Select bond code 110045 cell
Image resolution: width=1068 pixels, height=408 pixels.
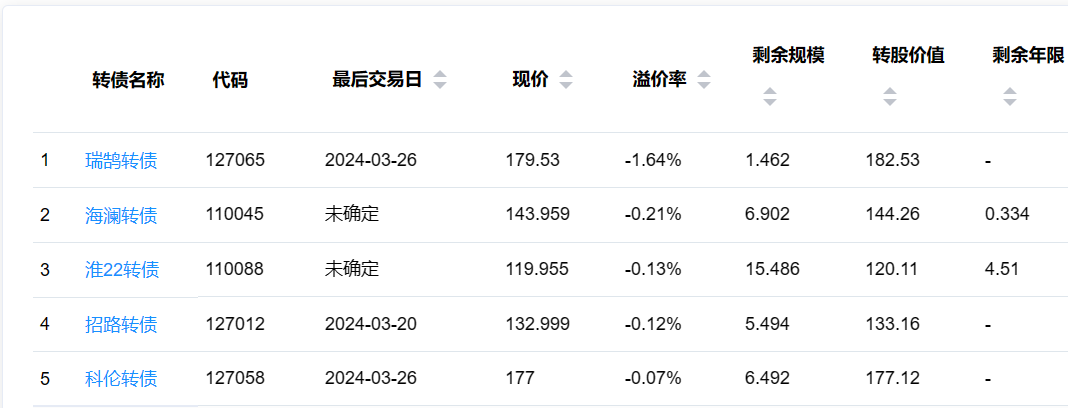(x=235, y=214)
